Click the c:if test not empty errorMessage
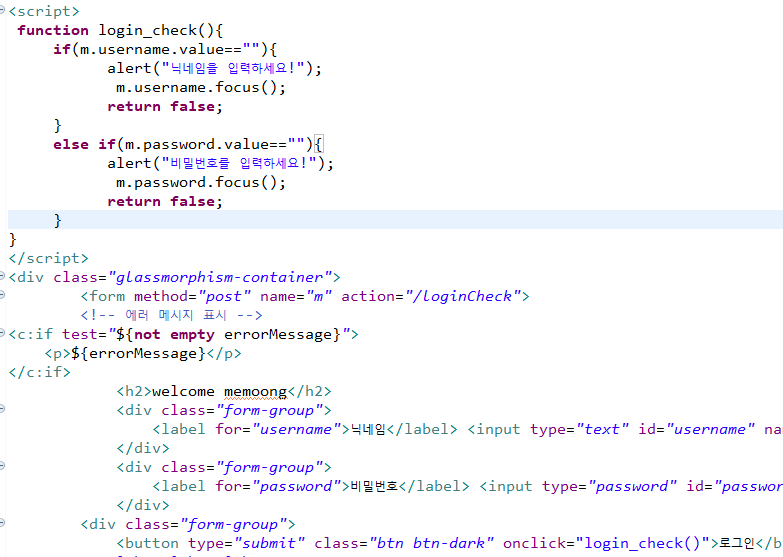The image size is (783, 557). pos(183,334)
